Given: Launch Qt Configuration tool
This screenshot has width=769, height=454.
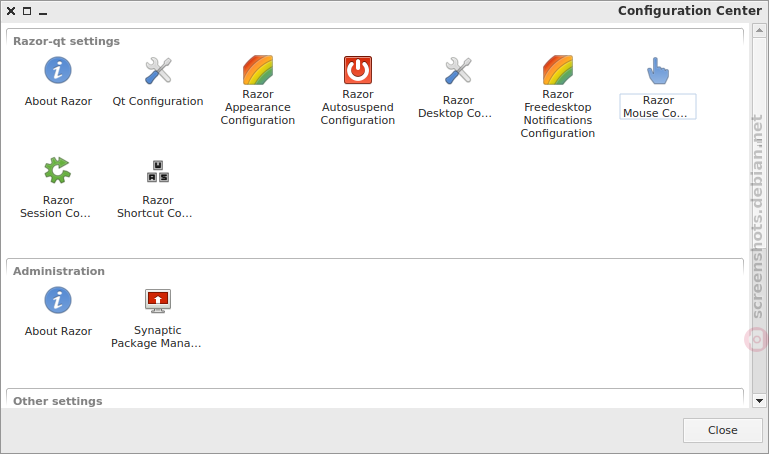Looking at the screenshot, I should (158, 70).
